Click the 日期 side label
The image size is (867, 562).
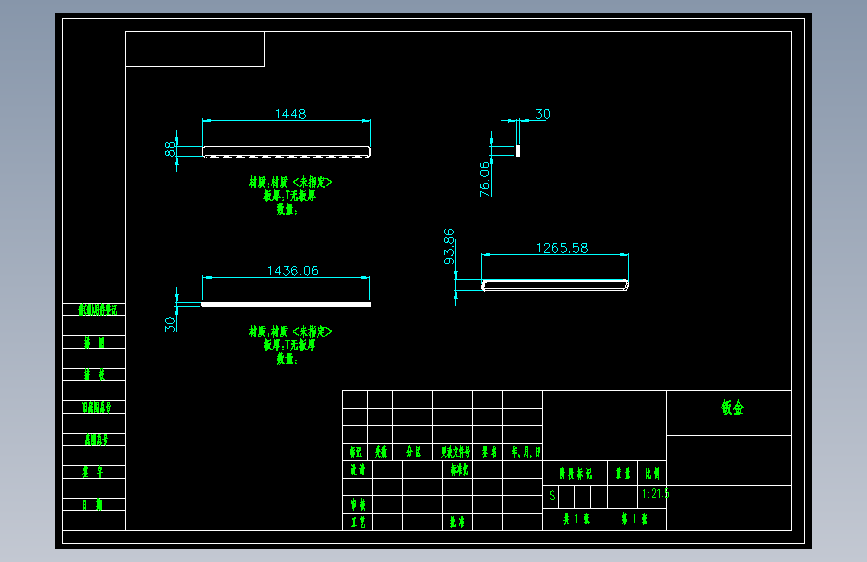pos(92,504)
